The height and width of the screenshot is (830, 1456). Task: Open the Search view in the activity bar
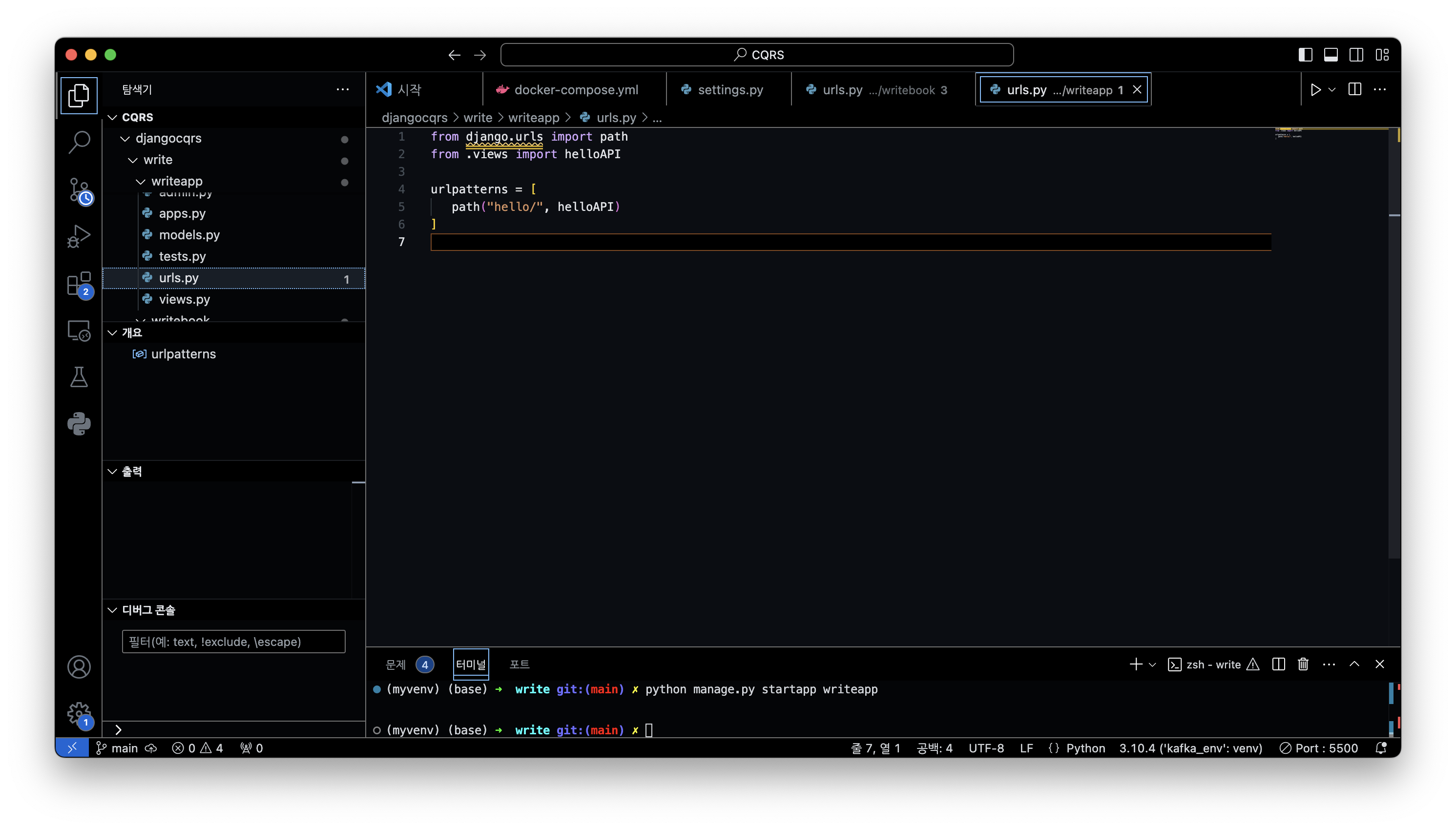tap(79, 142)
